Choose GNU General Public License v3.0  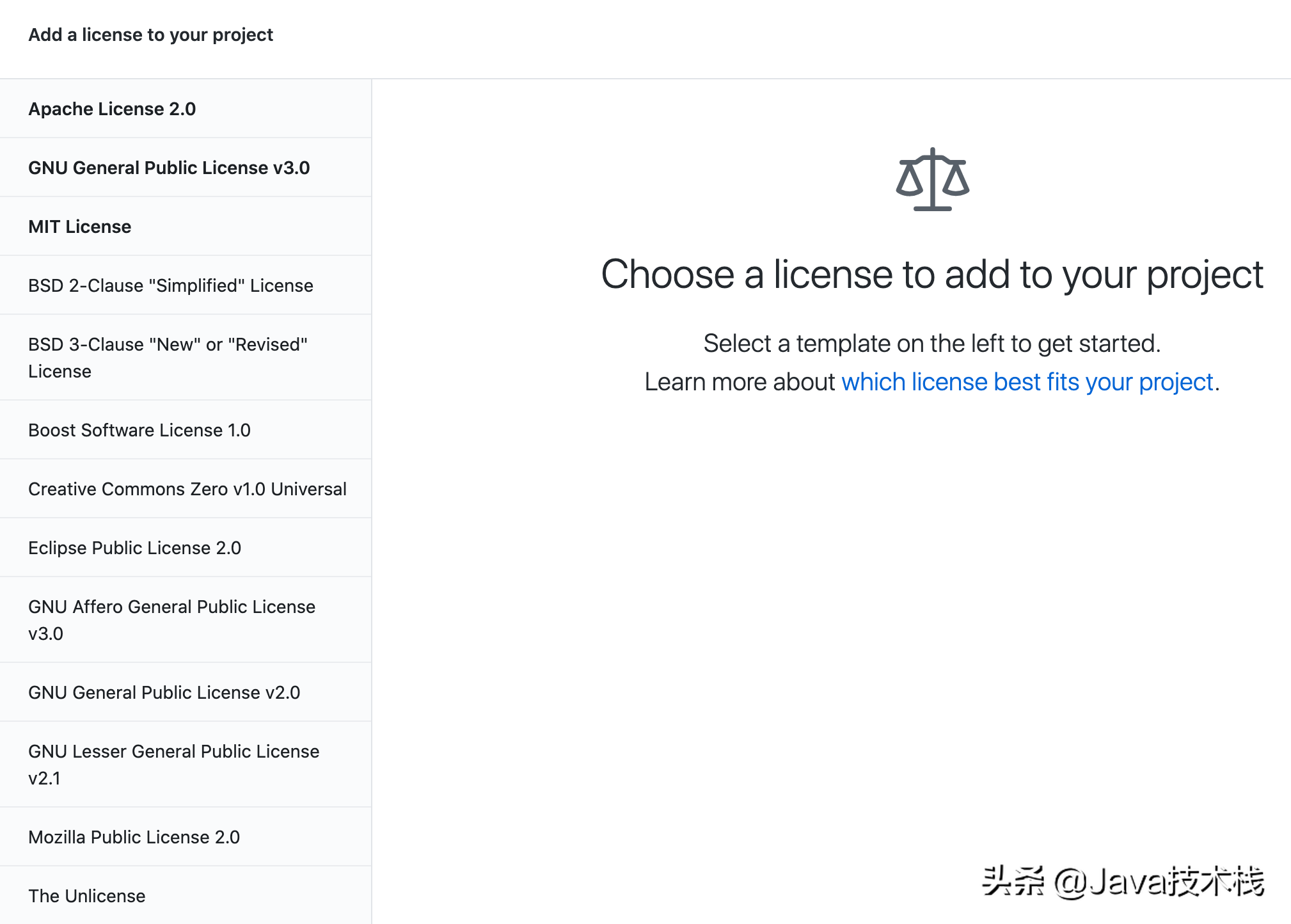(x=186, y=168)
